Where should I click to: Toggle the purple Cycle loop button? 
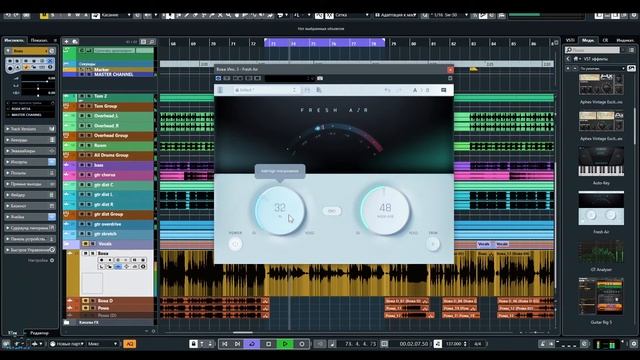tap(252, 344)
